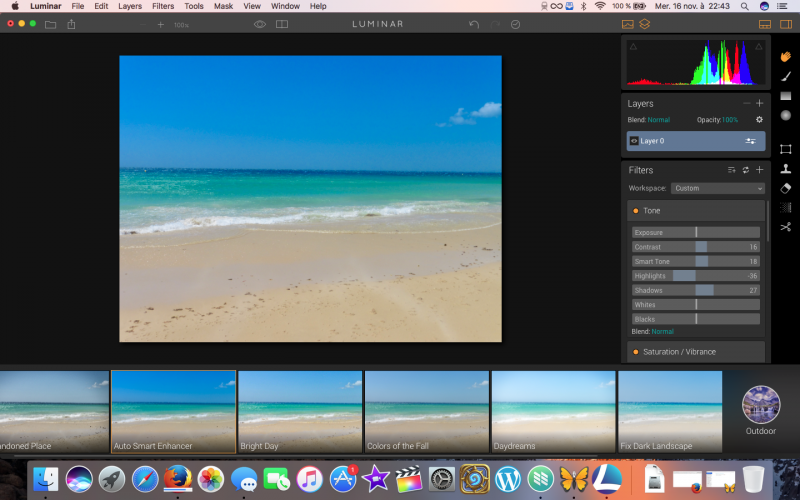Toggle the Tone filter on/off dot

click(x=636, y=211)
